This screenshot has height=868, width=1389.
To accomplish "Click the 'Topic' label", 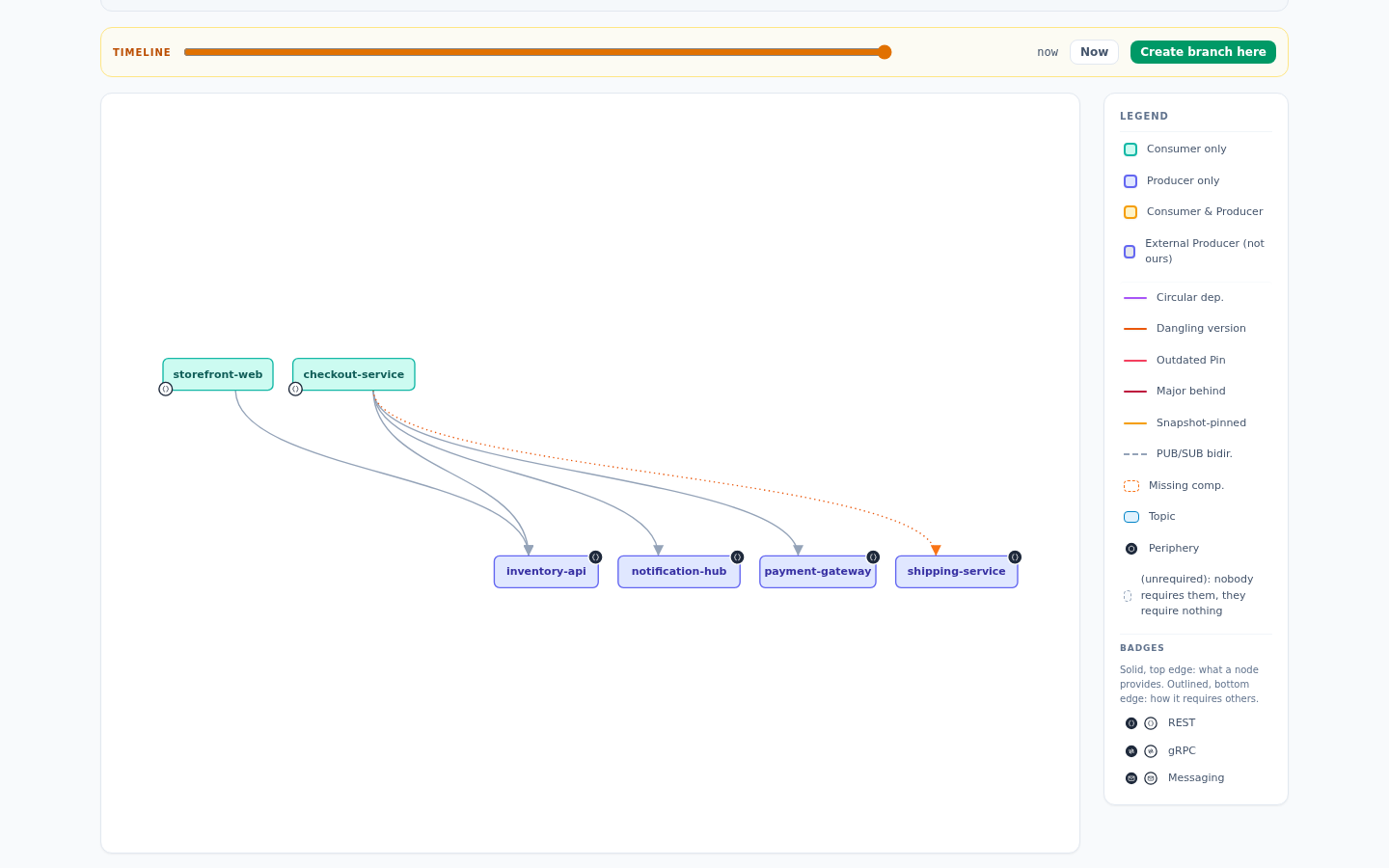I will tap(1162, 516).
